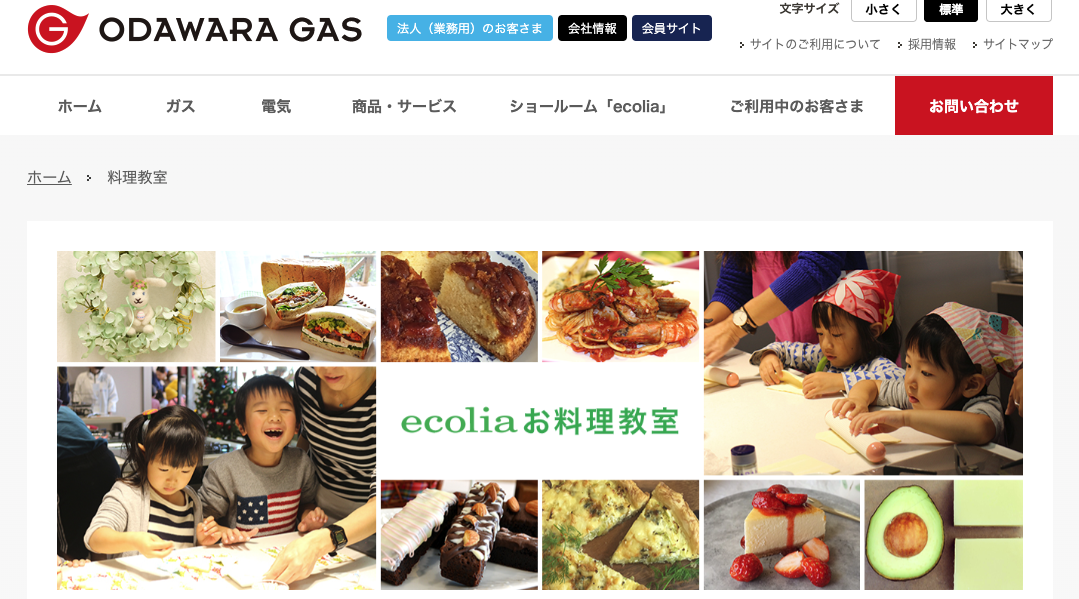The width and height of the screenshot is (1079, 599).
Task: Open 会社情報 company info button
Action: 592,28
